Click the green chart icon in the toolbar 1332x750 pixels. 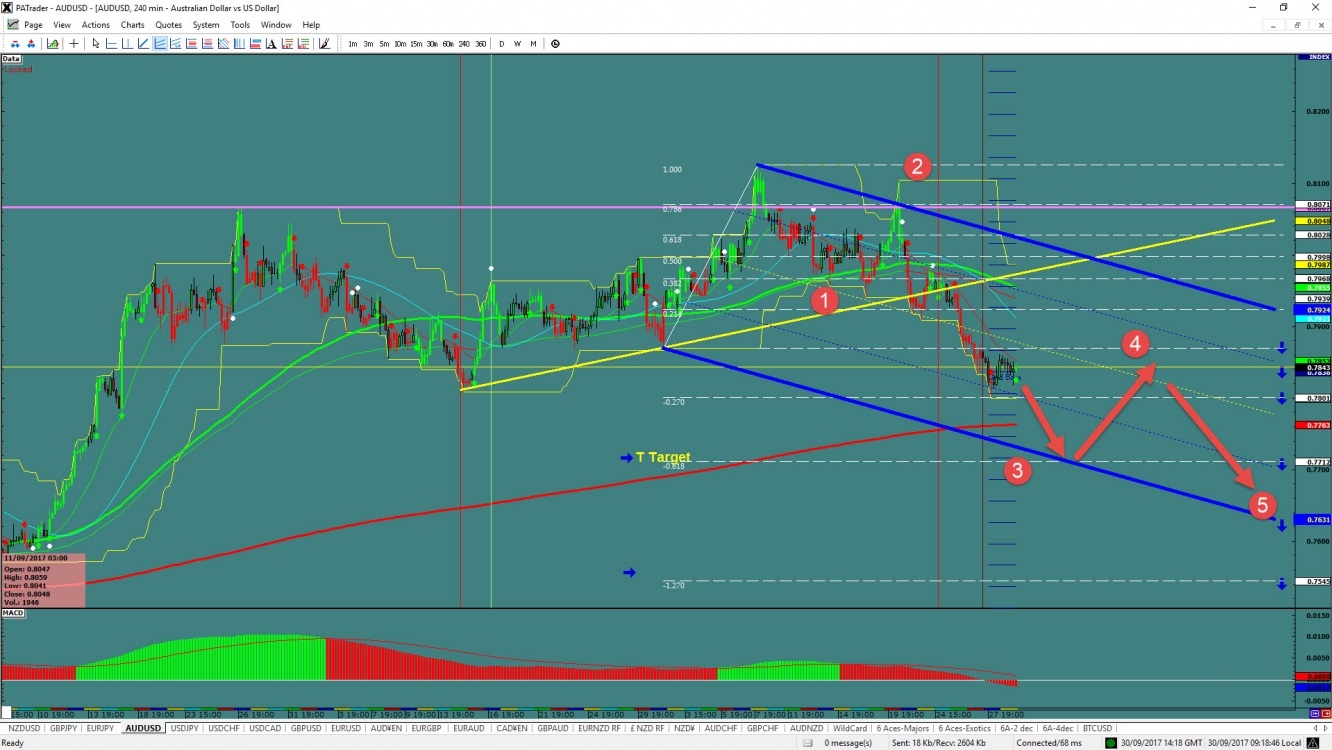click(52, 43)
